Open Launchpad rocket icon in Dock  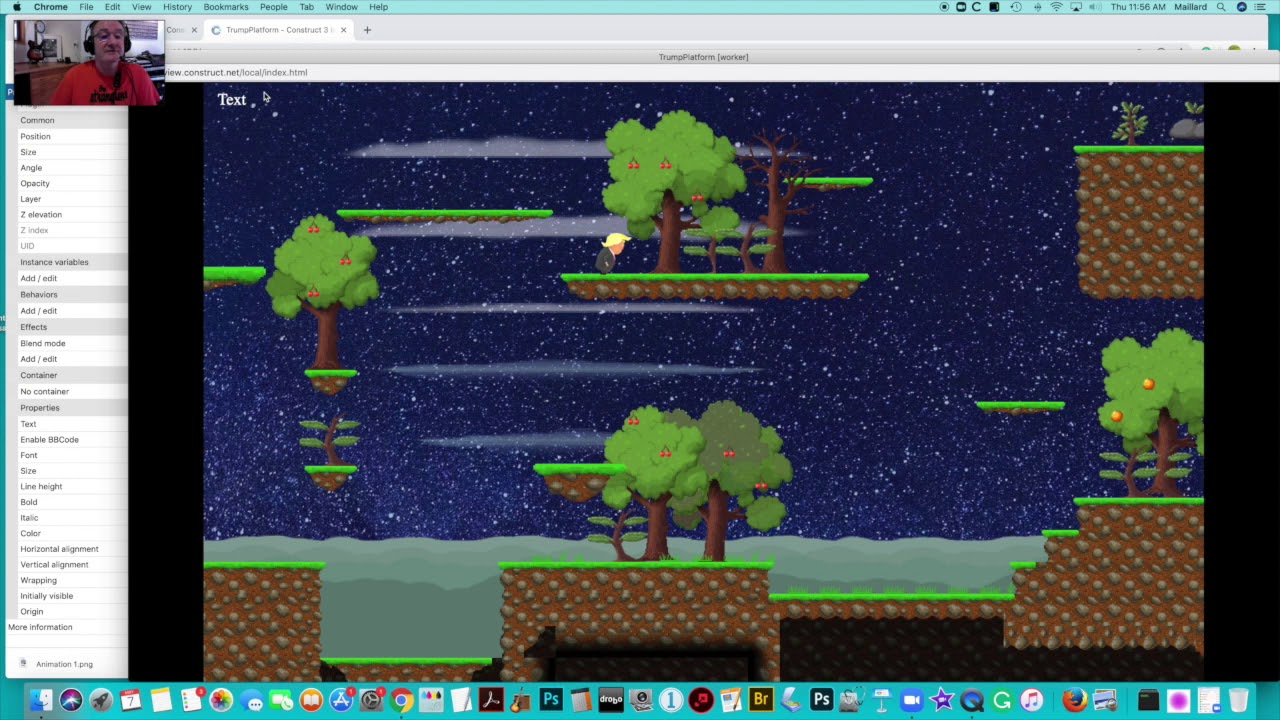tap(100, 700)
